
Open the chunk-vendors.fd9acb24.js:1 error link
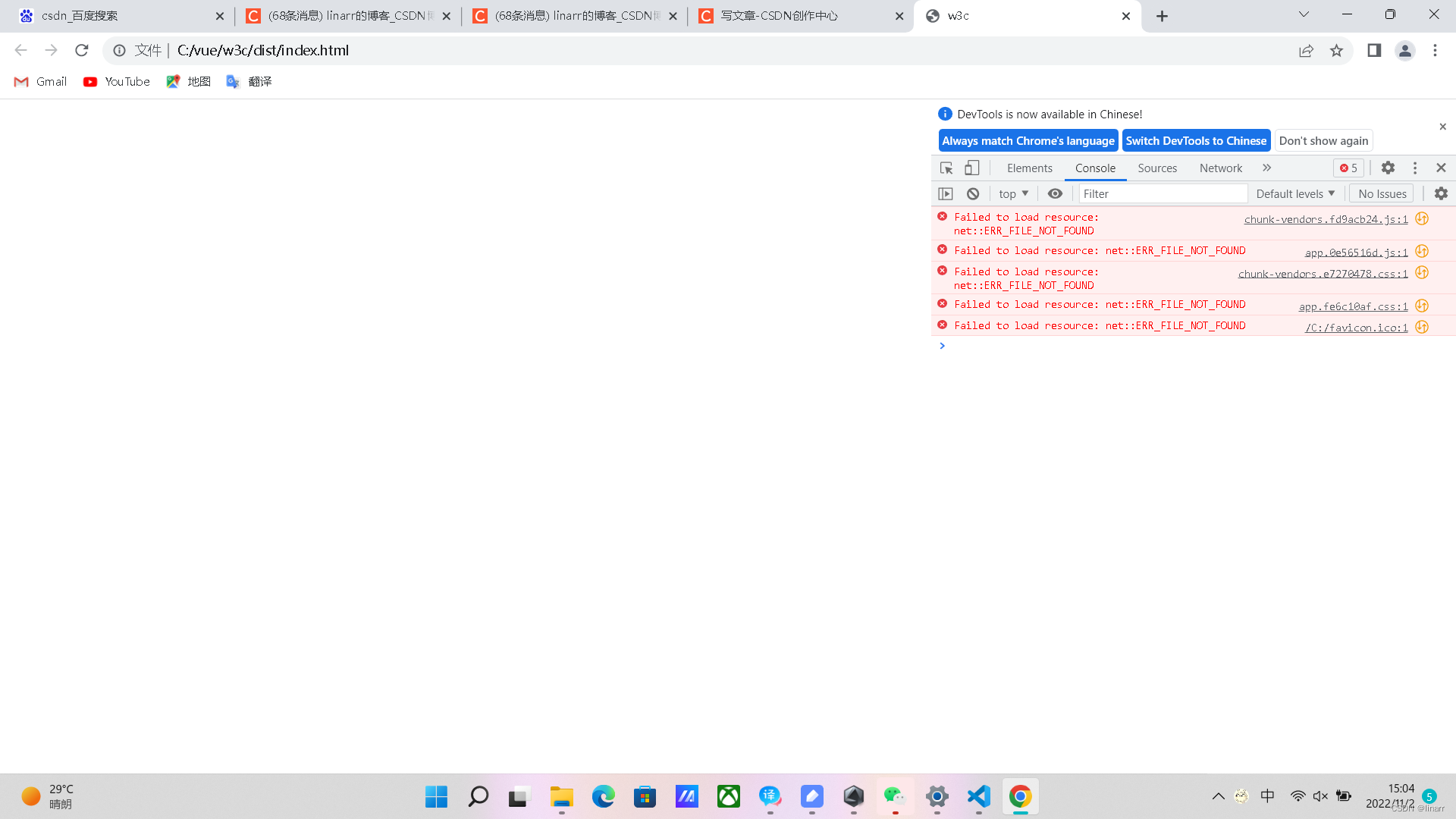point(1324,219)
